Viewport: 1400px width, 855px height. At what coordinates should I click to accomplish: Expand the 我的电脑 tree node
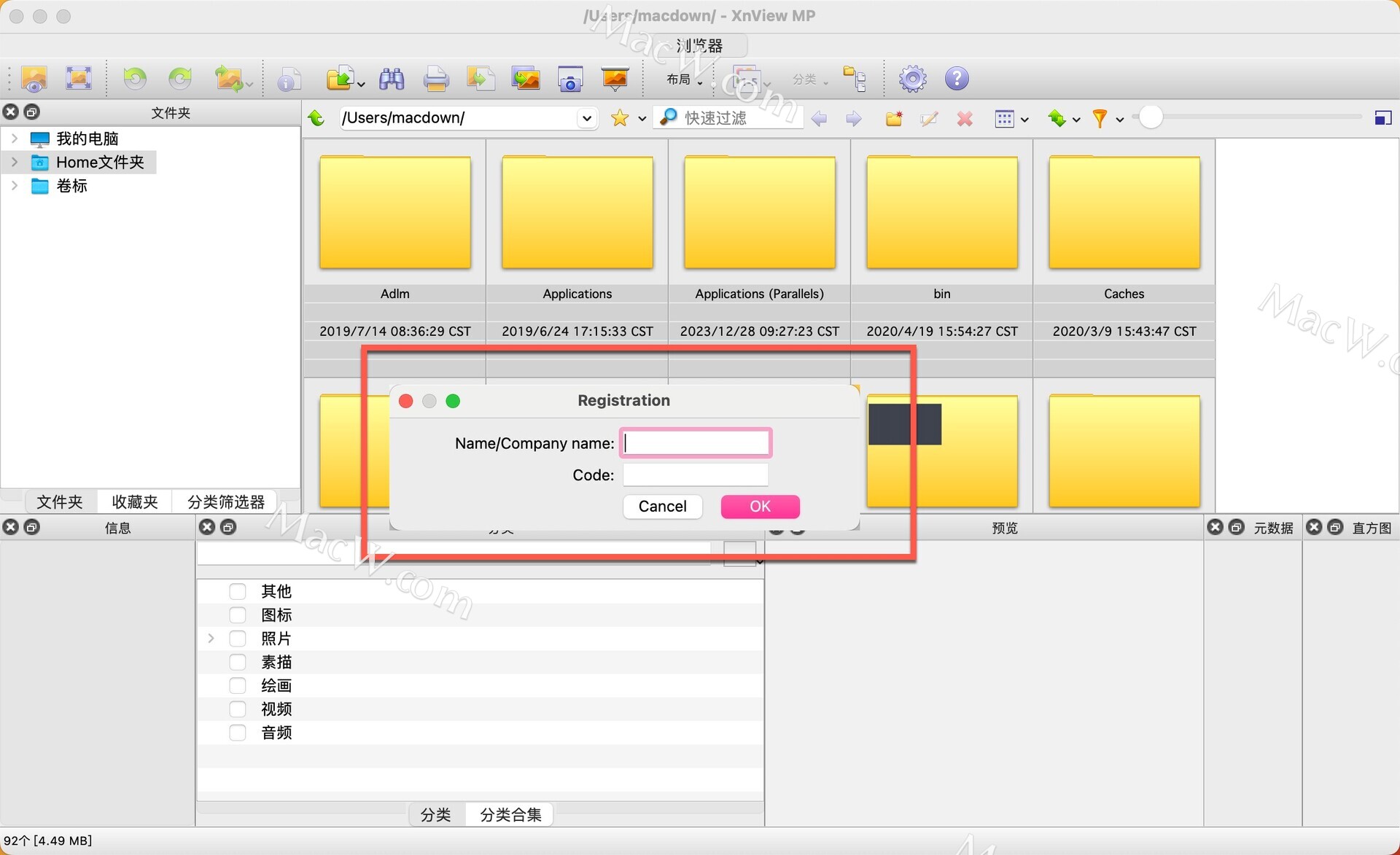coord(14,138)
